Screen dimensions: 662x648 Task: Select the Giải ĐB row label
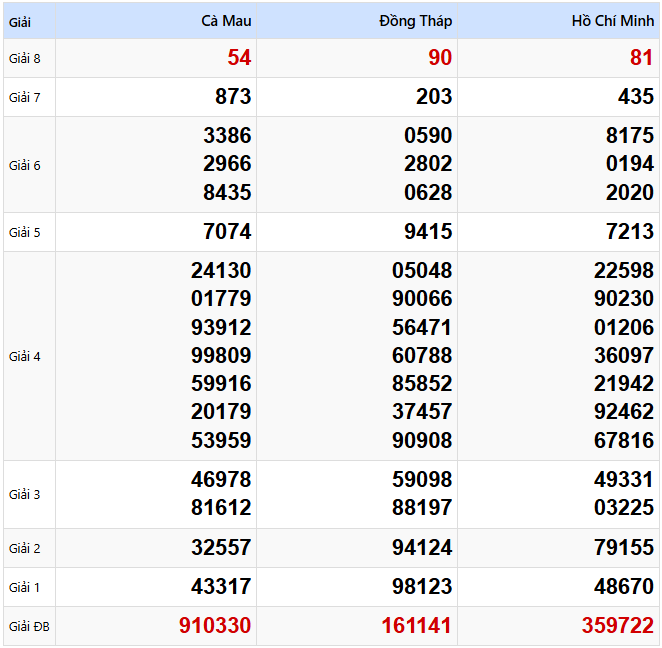[29, 627]
